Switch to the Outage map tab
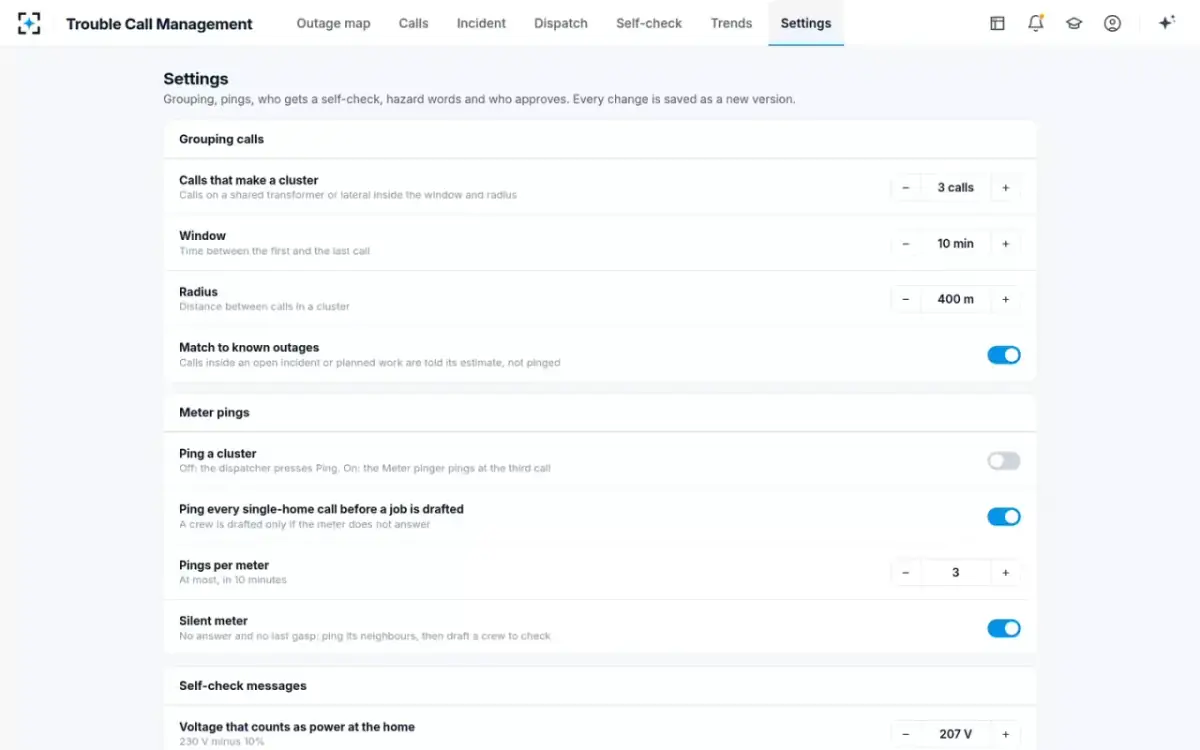The image size is (1200, 750). [x=333, y=23]
